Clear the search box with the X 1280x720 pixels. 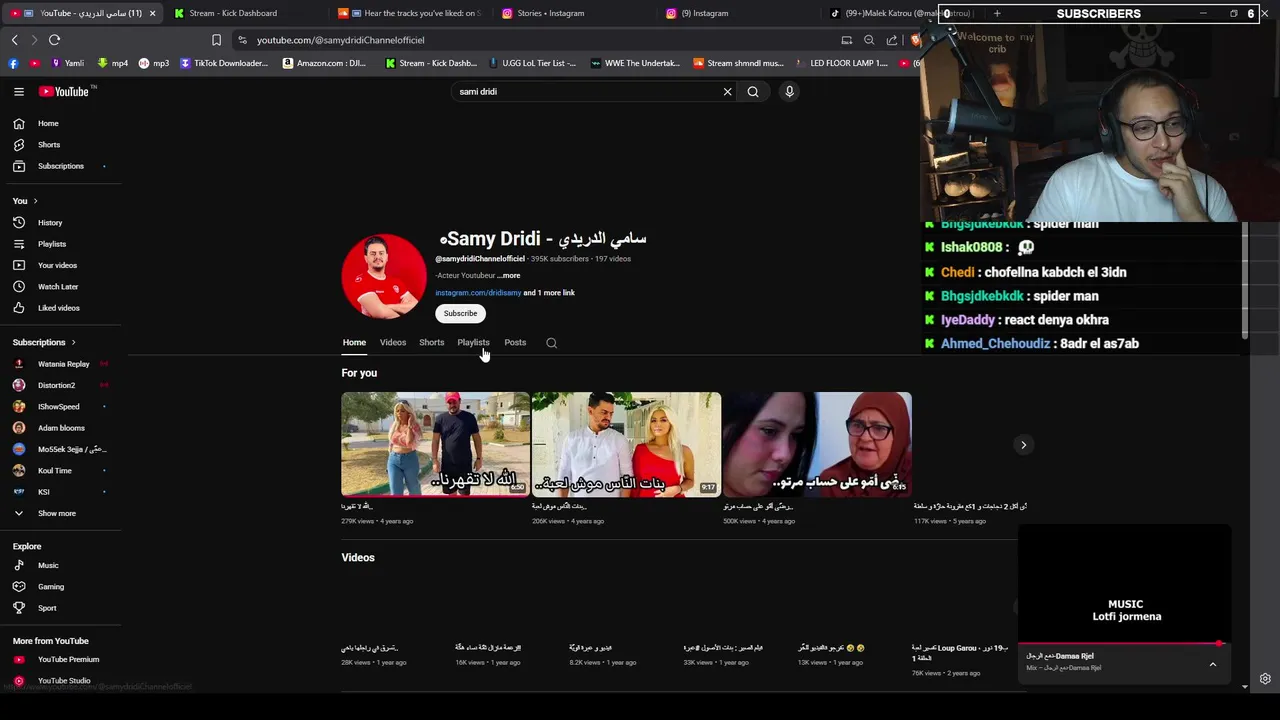[728, 92]
